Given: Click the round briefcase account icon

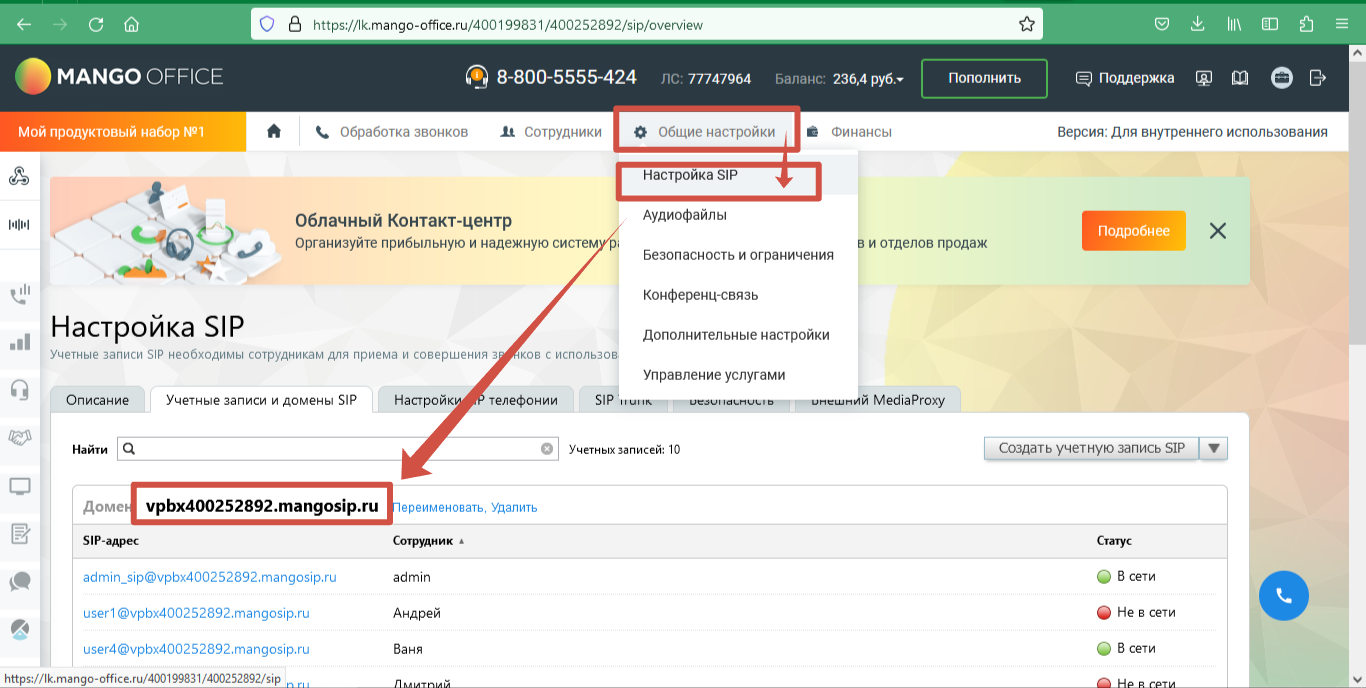Looking at the screenshot, I should click(1282, 78).
